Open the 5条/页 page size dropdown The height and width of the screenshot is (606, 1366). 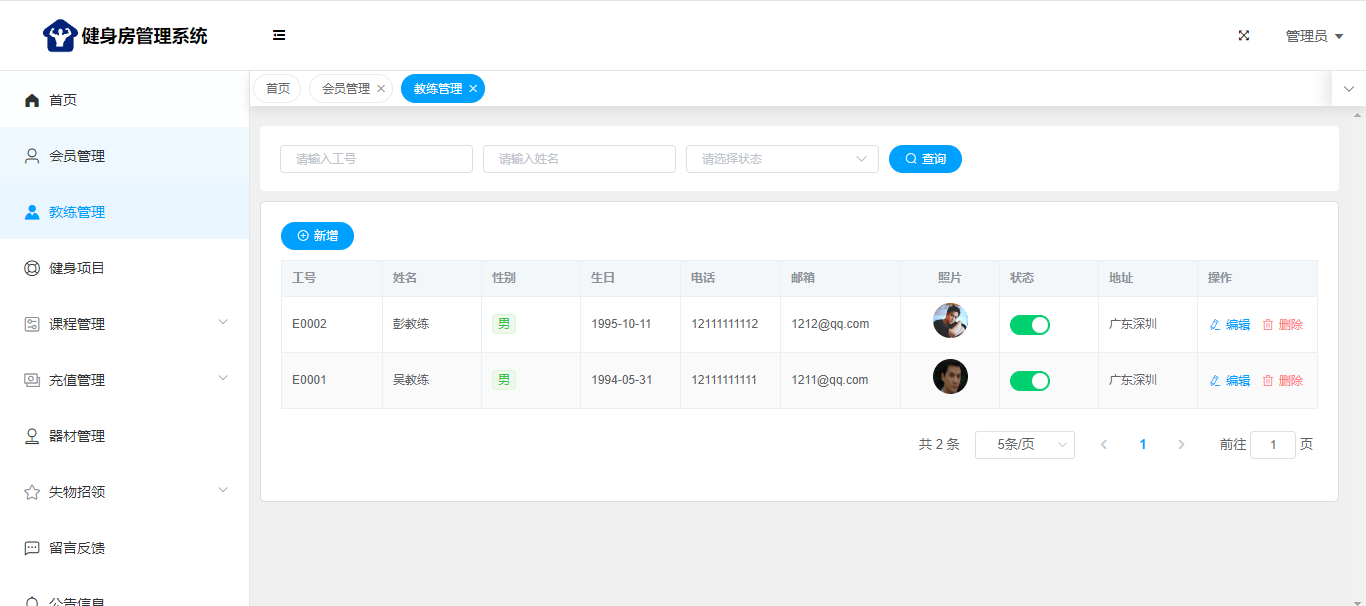coord(1024,445)
